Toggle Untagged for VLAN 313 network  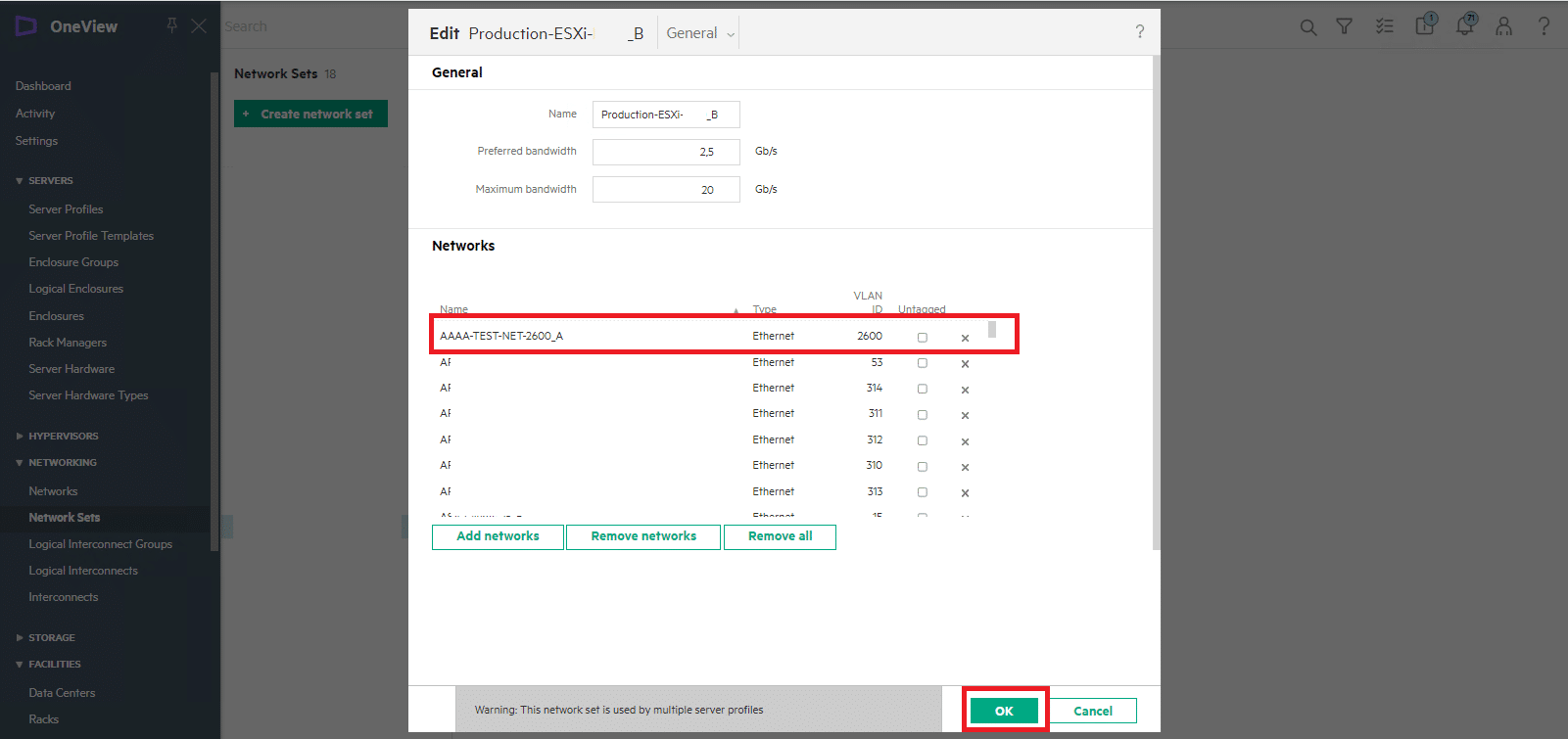point(922,492)
